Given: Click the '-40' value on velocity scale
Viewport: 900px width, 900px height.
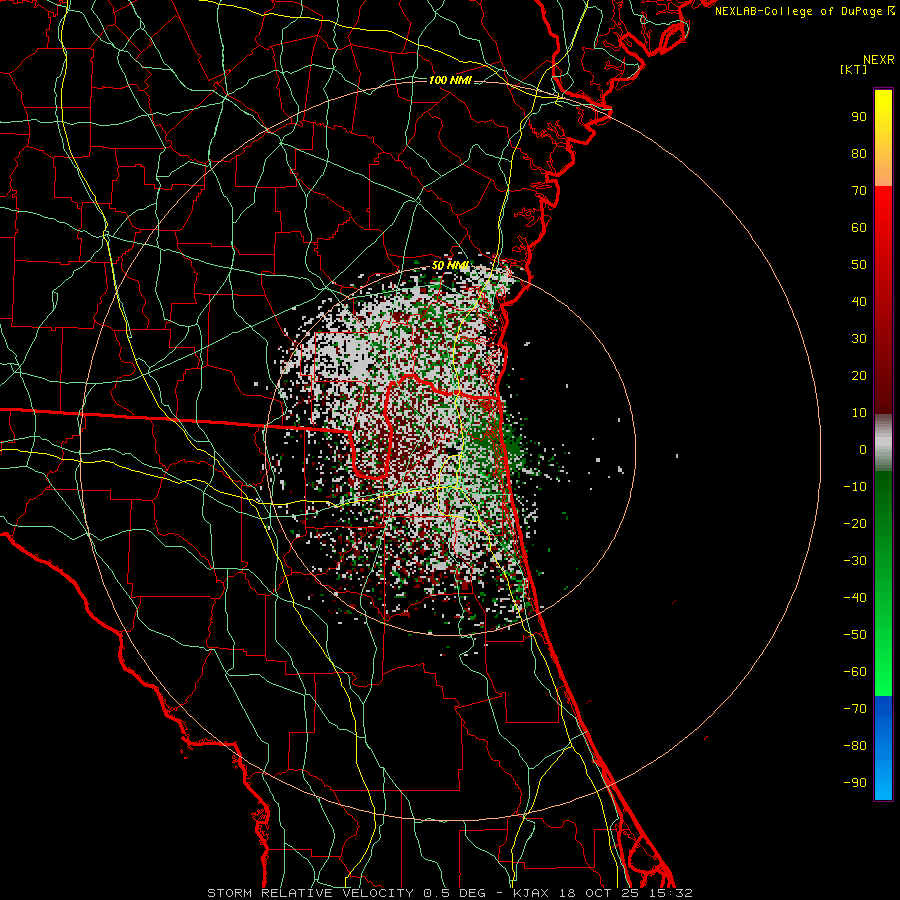Looking at the screenshot, I should (x=855, y=598).
